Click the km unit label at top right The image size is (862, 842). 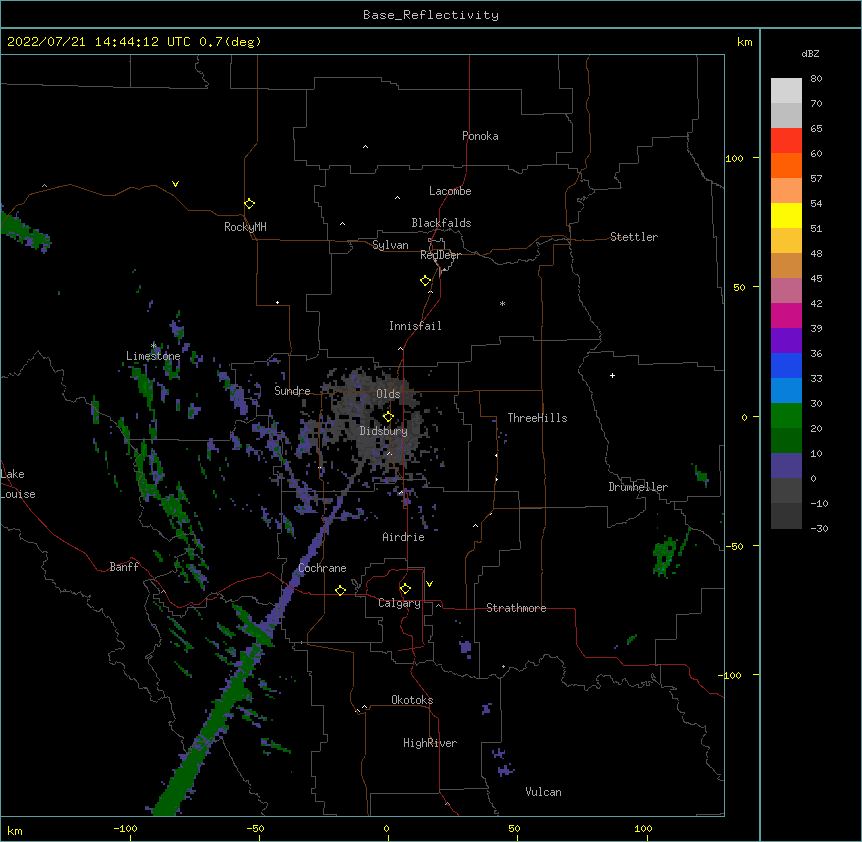tap(744, 42)
